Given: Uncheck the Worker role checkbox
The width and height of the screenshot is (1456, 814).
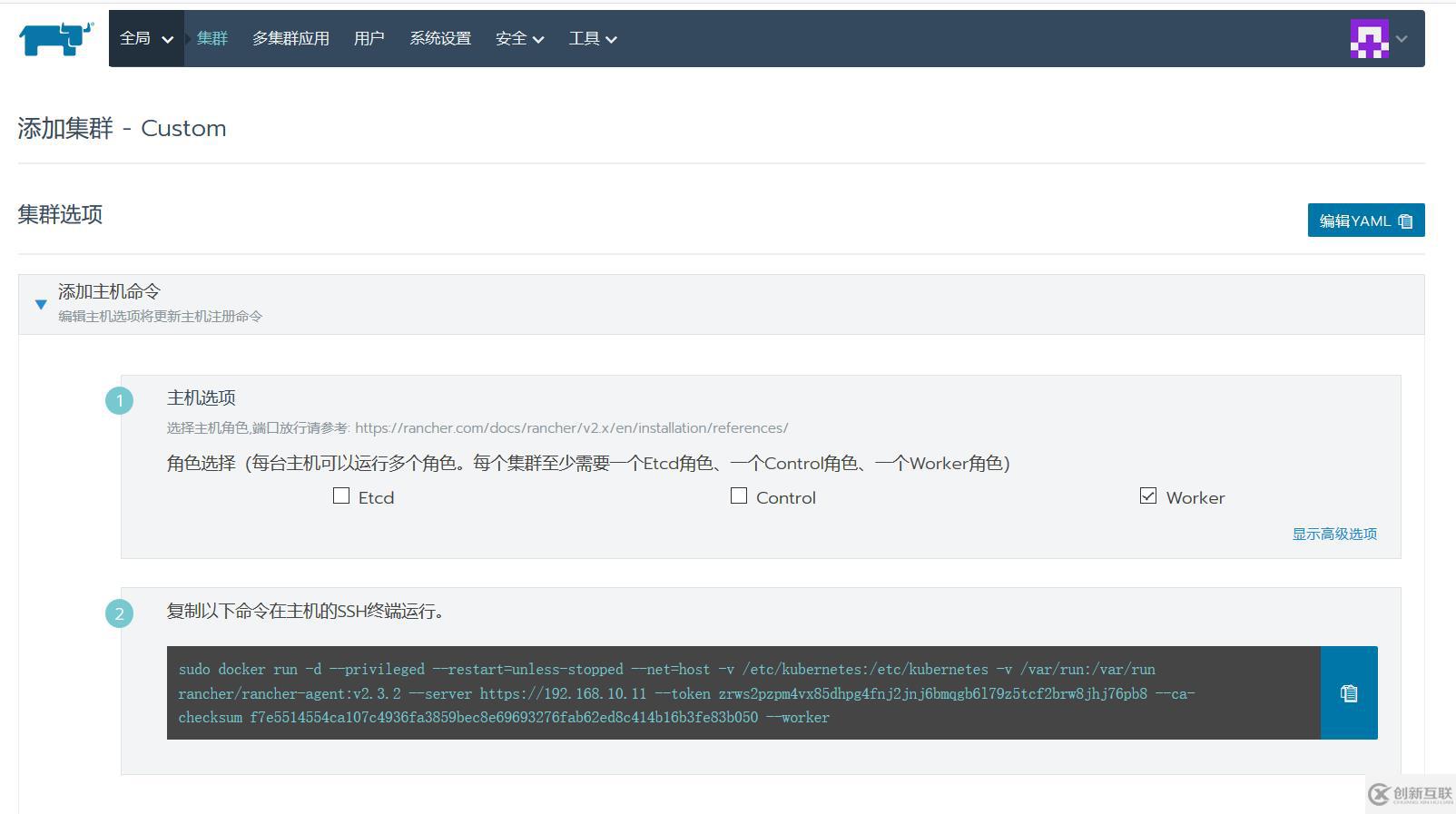Looking at the screenshot, I should pos(1148,495).
